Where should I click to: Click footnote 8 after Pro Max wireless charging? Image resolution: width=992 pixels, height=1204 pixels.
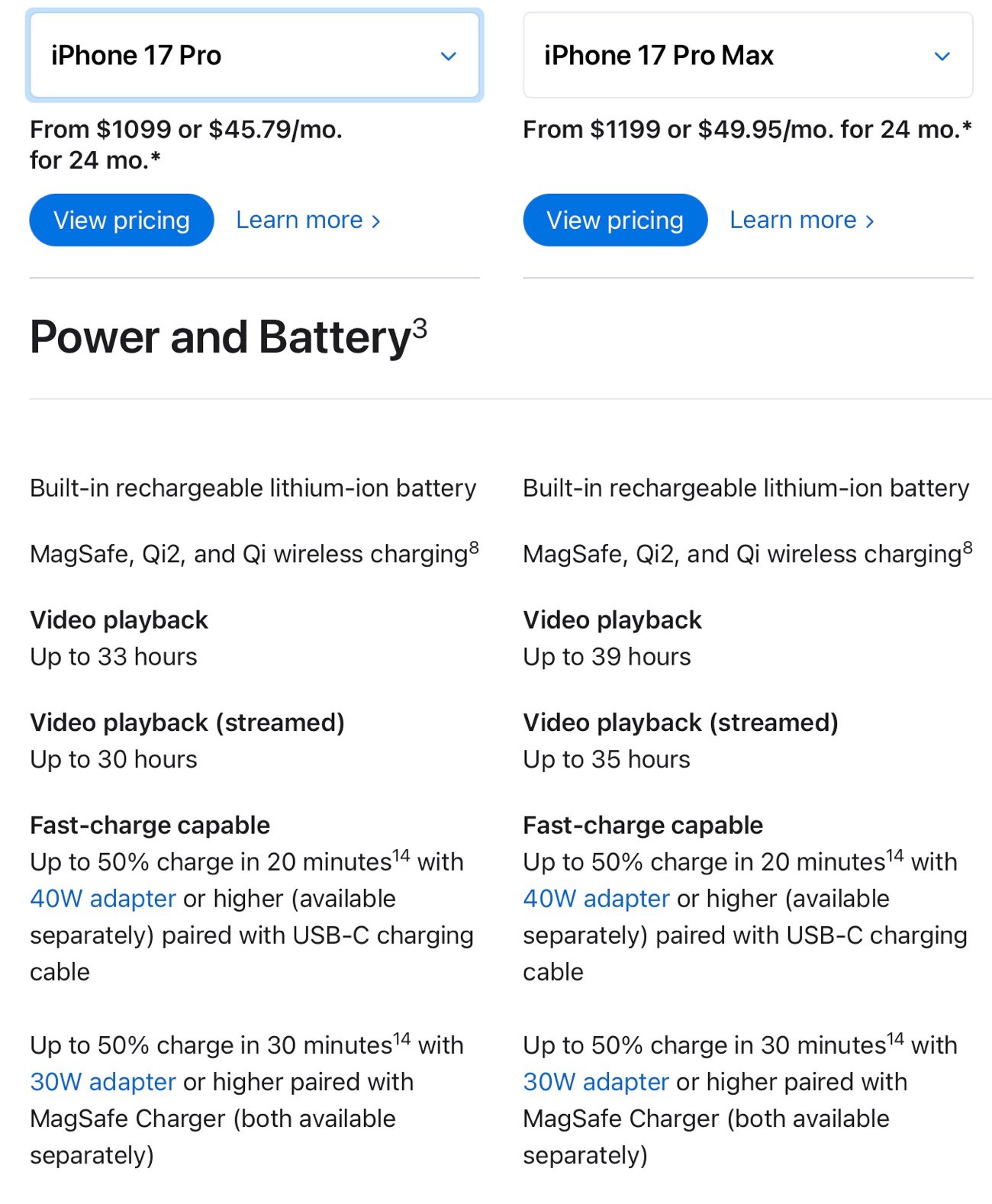968,547
